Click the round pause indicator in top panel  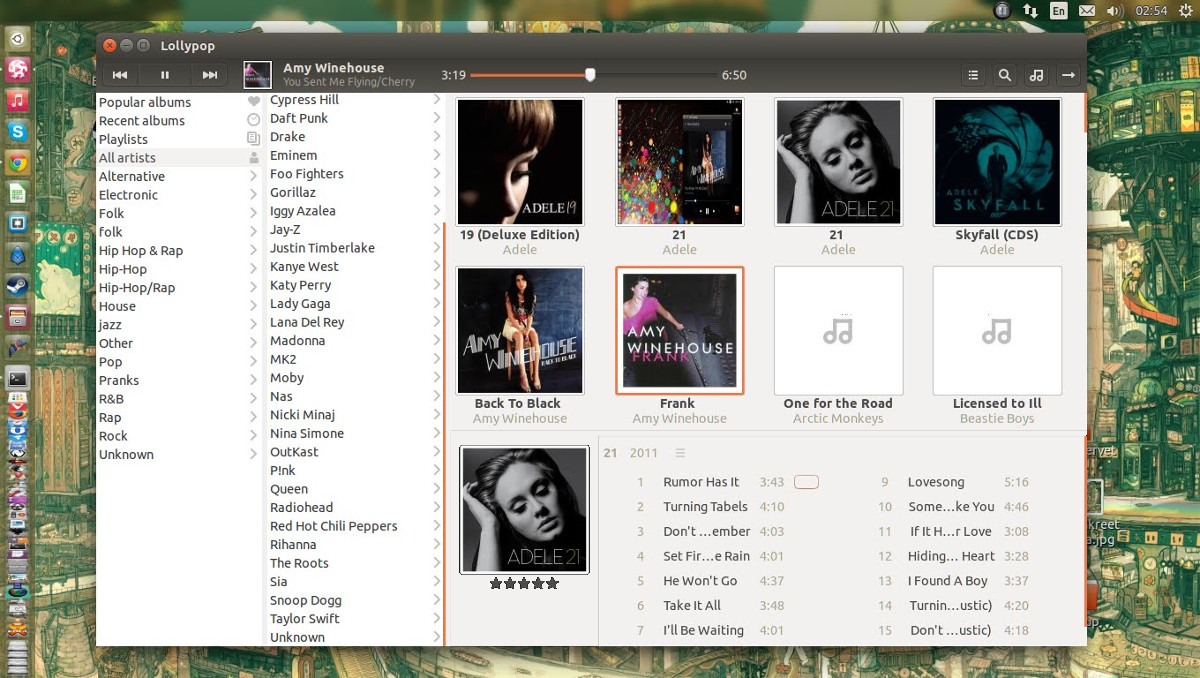1003,10
